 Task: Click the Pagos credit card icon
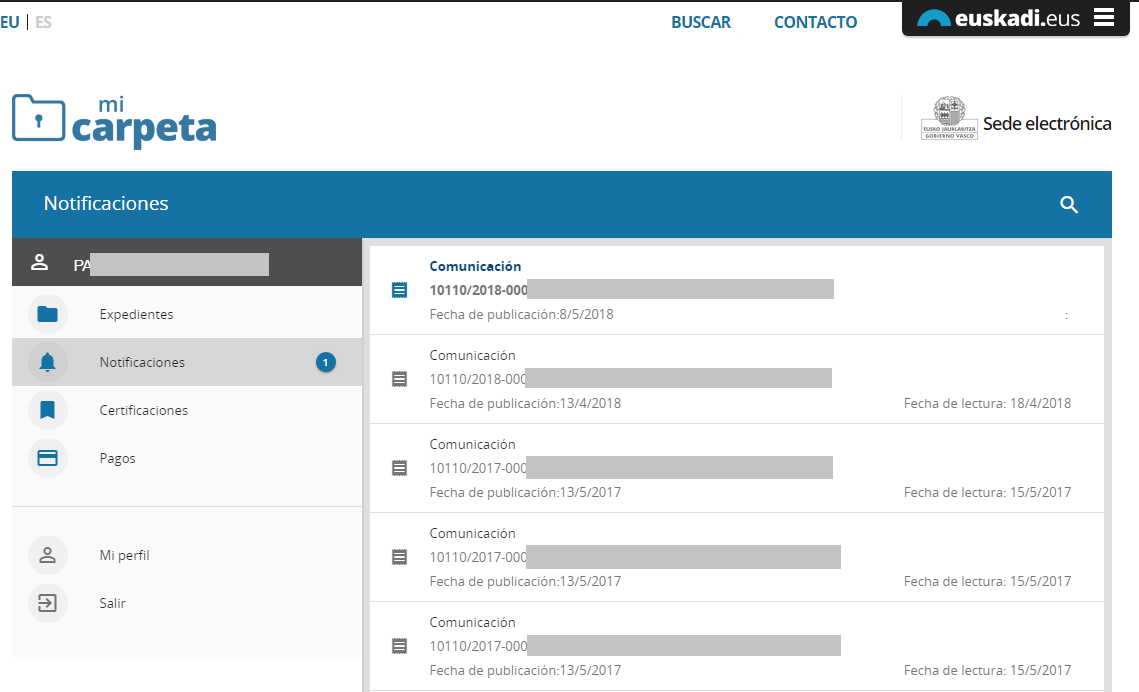click(47, 459)
